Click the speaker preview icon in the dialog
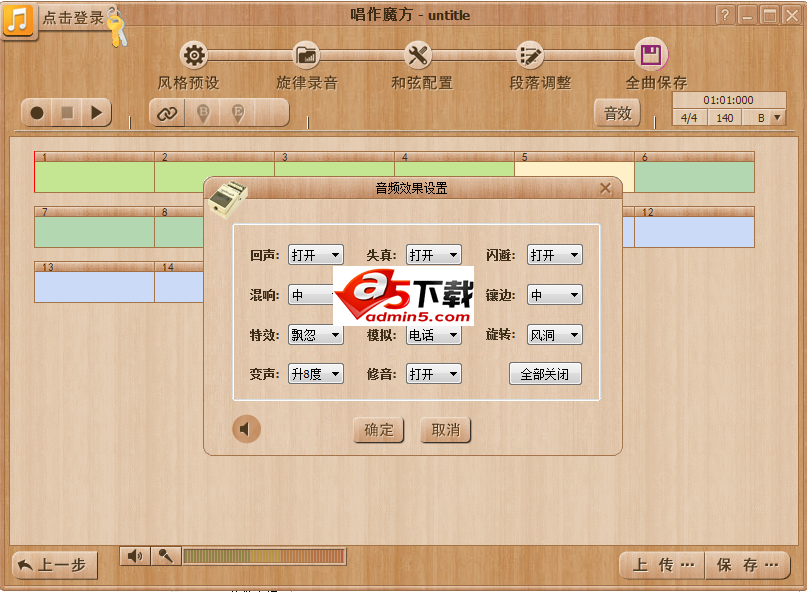 pos(246,428)
